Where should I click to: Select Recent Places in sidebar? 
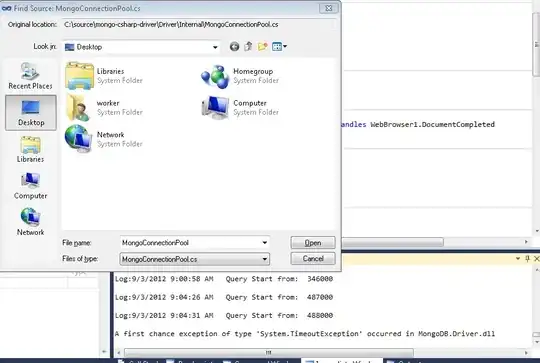click(30, 76)
